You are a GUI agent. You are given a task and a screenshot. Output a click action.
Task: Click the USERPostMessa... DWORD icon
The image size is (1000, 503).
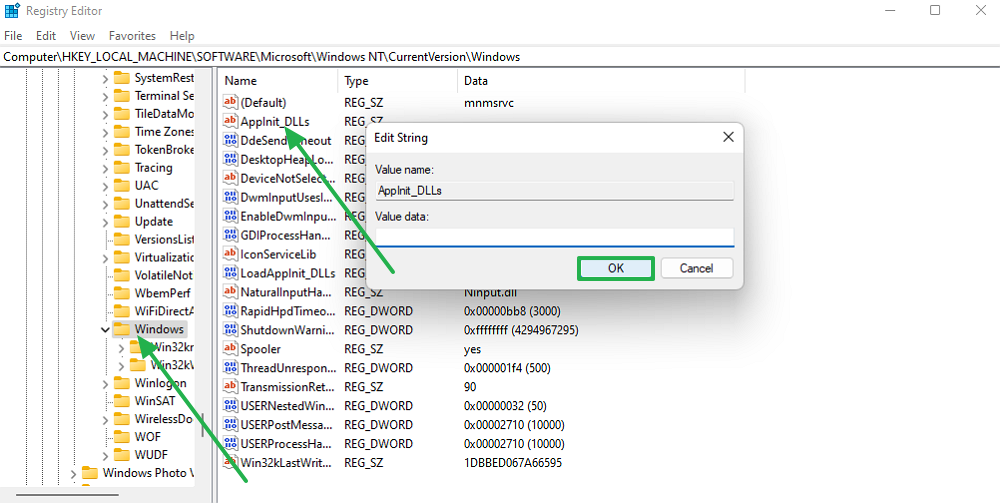230,425
